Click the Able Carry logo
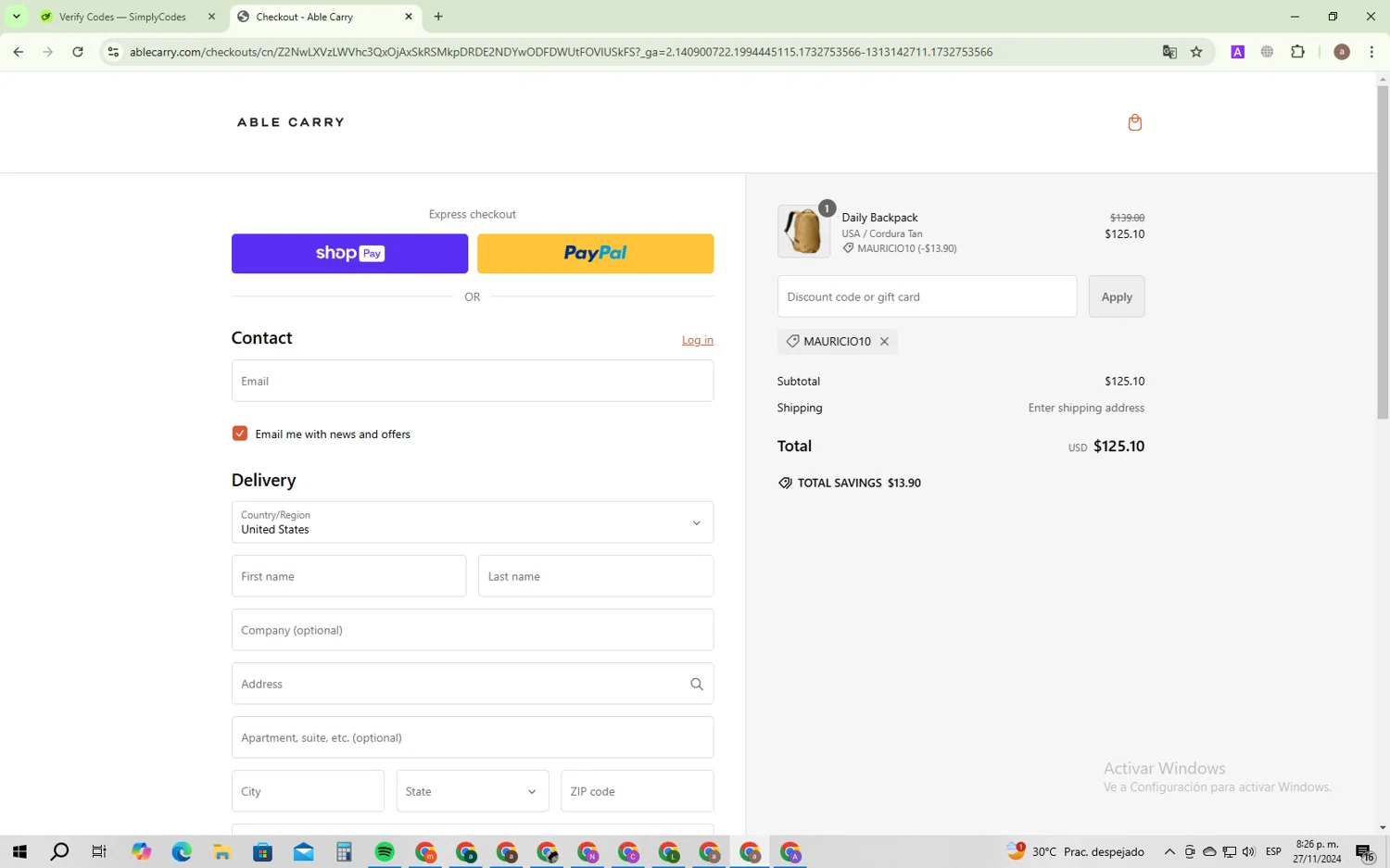 (291, 122)
